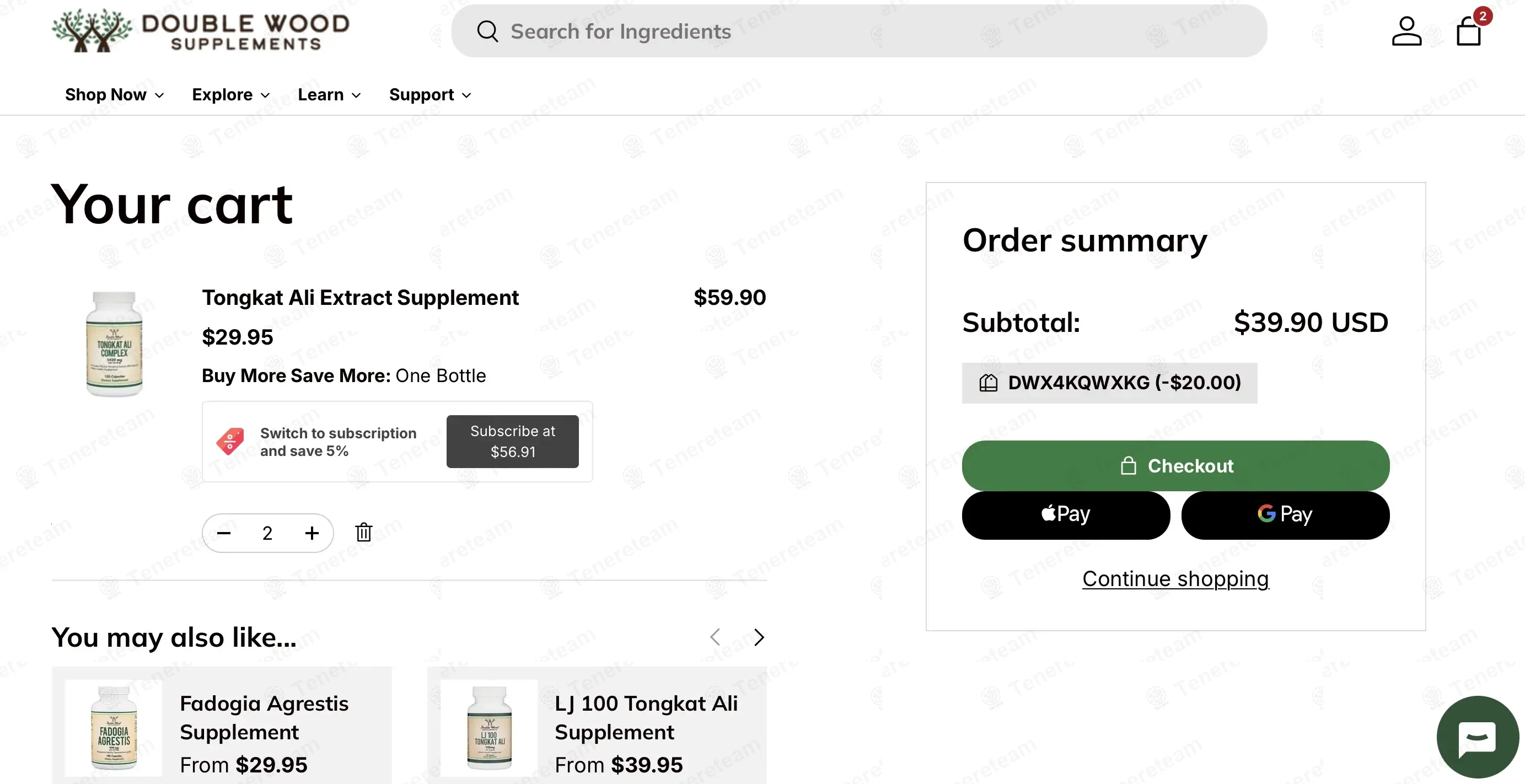Click the search magnifier icon
The image size is (1525, 784).
point(487,31)
